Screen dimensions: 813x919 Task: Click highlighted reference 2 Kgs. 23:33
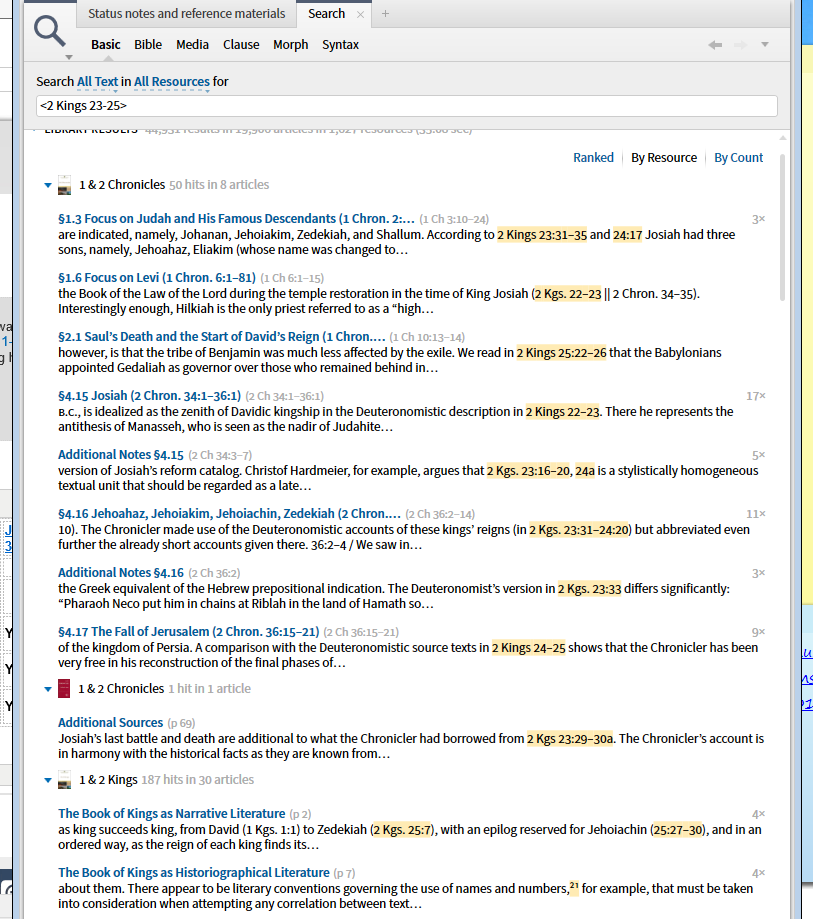point(589,589)
